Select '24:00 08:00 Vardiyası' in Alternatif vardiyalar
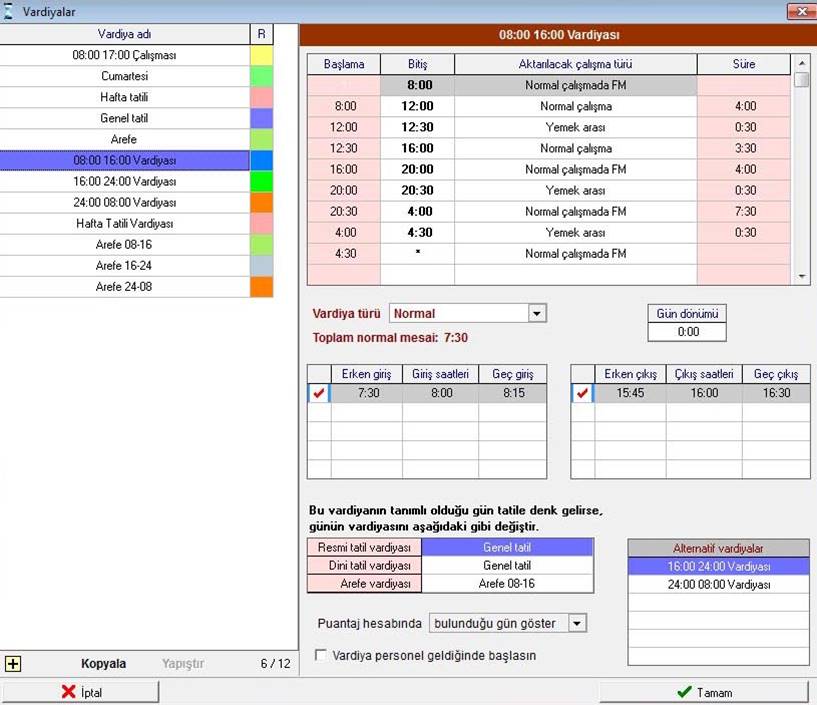This screenshot has width=817, height=705. pos(718,585)
